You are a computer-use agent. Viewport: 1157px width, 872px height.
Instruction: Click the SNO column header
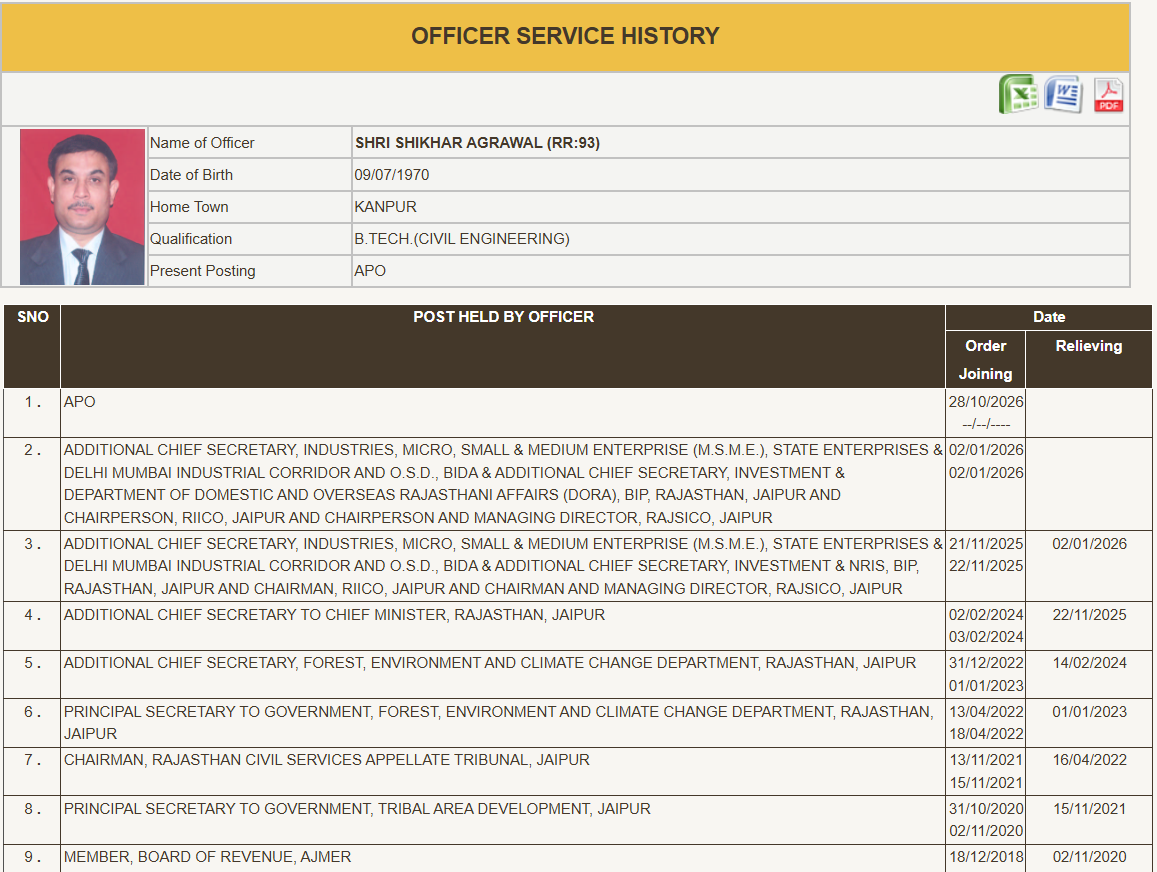point(32,317)
